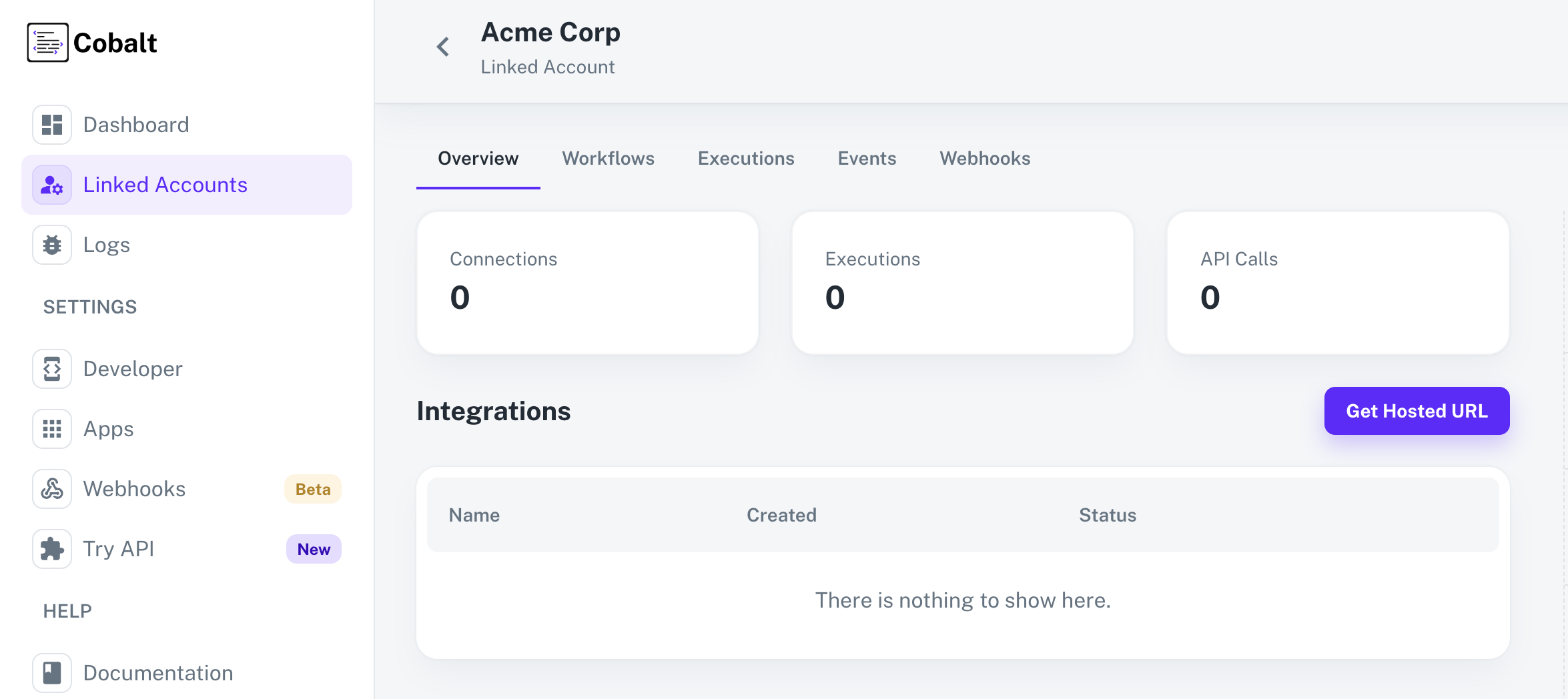1568x699 pixels.
Task: Navigate back with the chevron arrow
Action: (x=442, y=46)
